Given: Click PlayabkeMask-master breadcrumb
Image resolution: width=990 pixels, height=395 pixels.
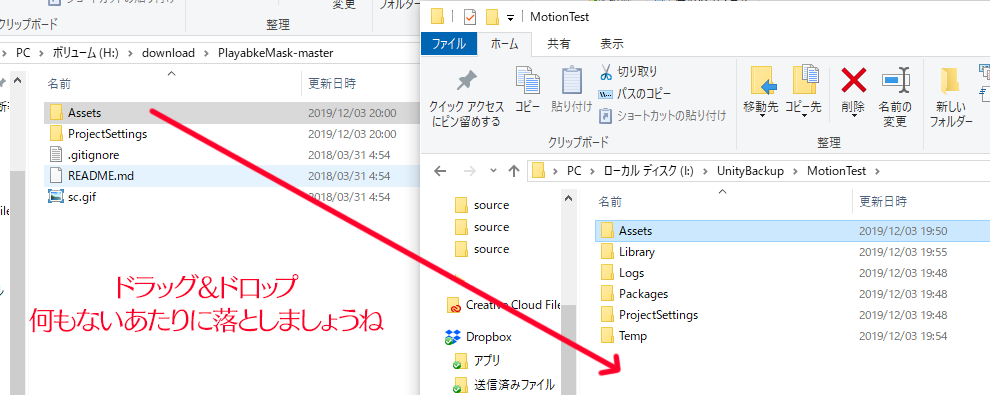Looking at the screenshot, I should click(x=275, y=53).
